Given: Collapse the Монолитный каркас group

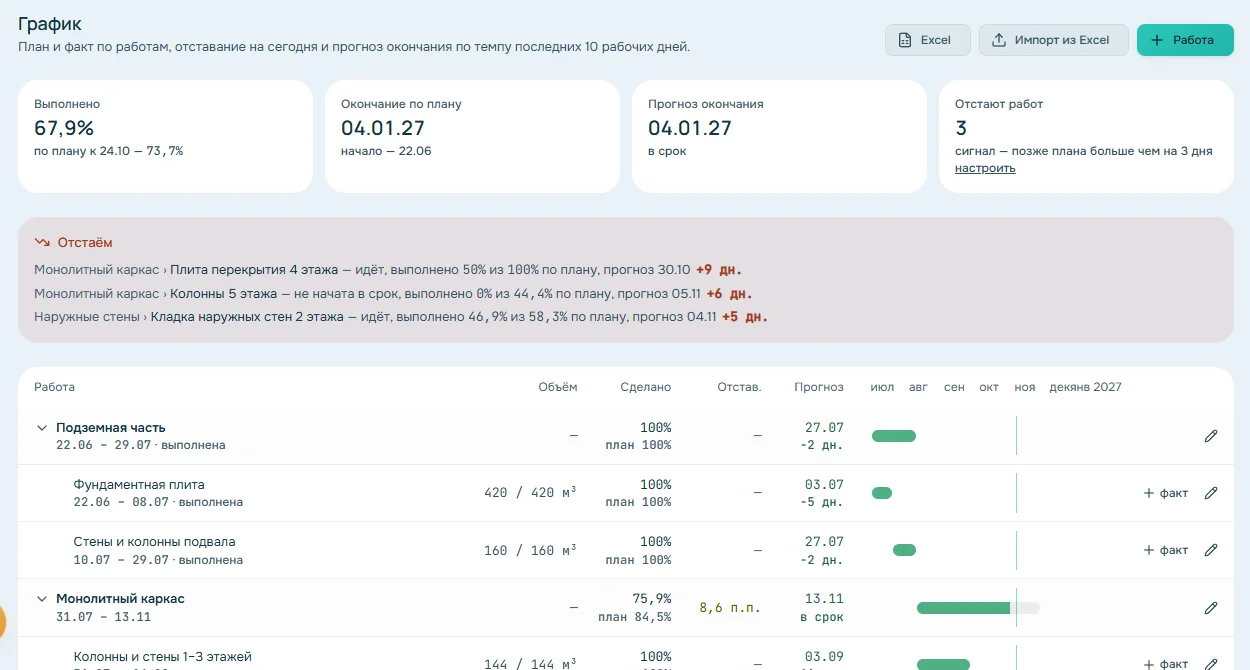Looking at the screenshot, I should tap(42, 599).
